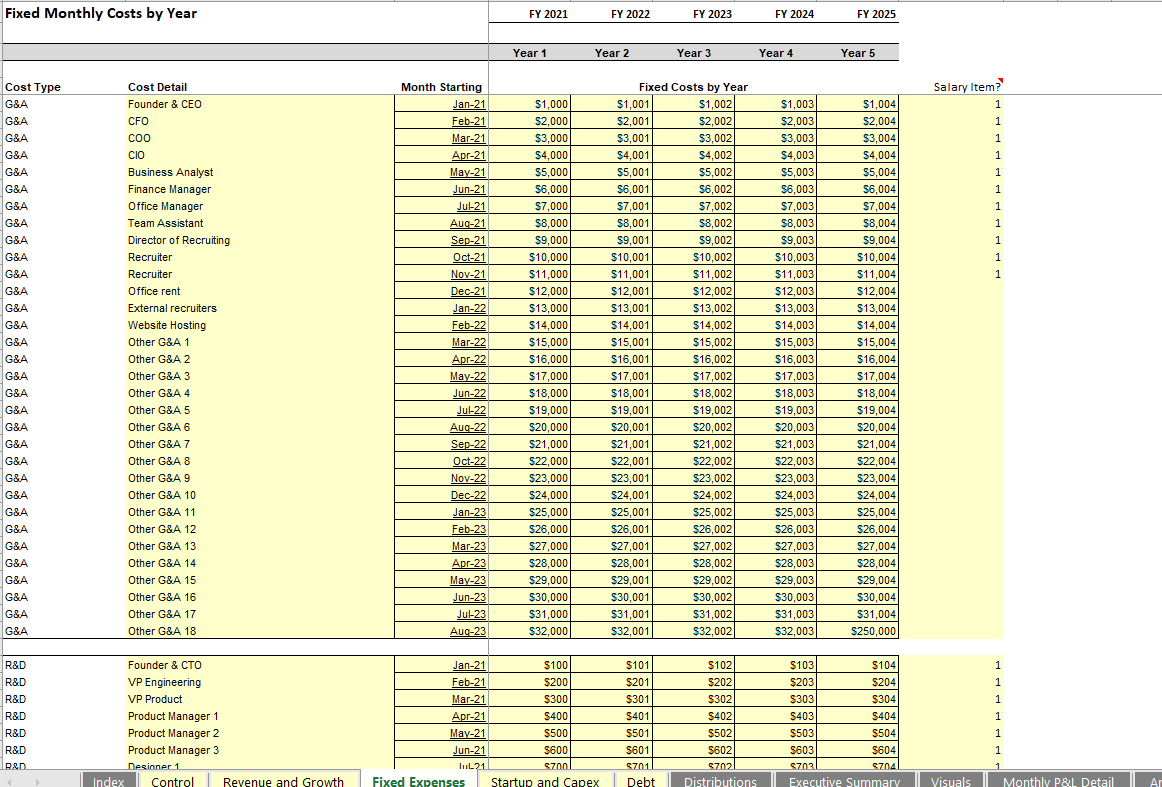1162x787 pixels.
Task: Select the Product Manager 2 cell
Action: tap(260, 734)
